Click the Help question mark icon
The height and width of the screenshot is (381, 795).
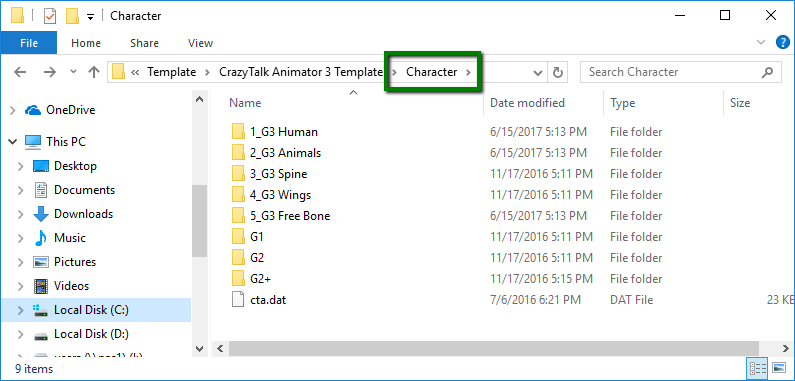[x=783, y=43]
